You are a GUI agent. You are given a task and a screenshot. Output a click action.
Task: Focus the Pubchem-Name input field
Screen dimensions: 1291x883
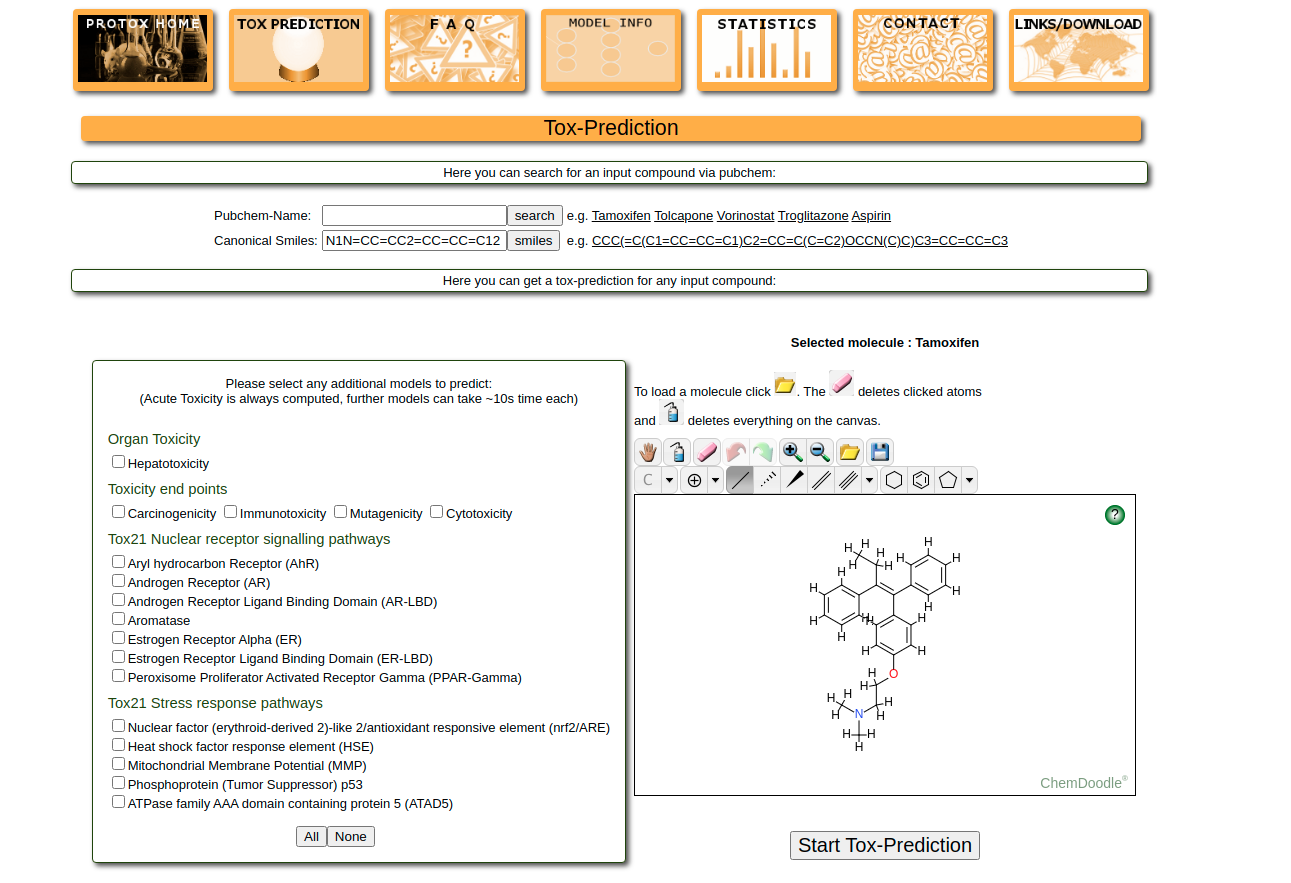[414, 216]
